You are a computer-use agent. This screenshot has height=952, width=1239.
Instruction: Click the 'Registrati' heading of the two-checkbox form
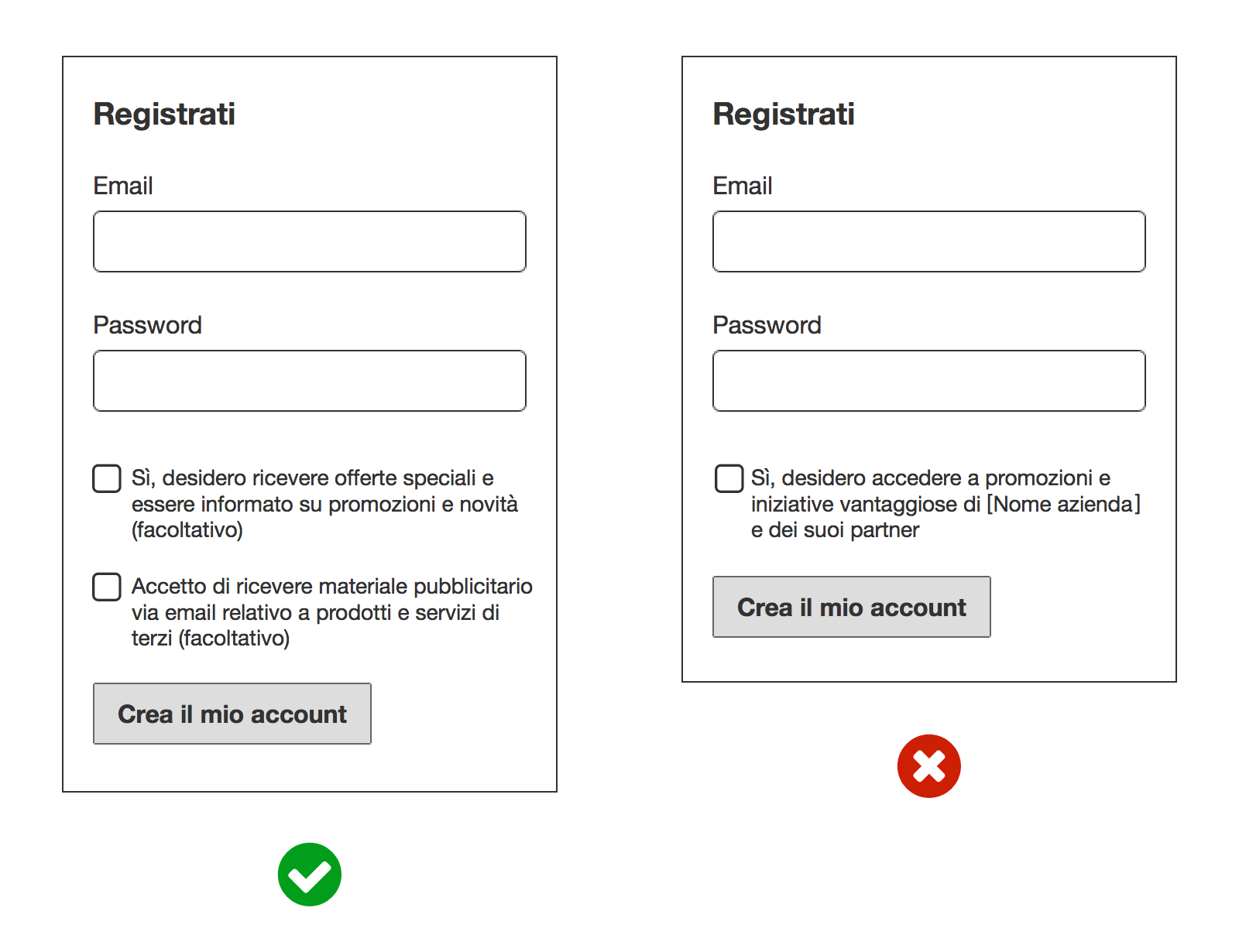(x=164, y=114)
